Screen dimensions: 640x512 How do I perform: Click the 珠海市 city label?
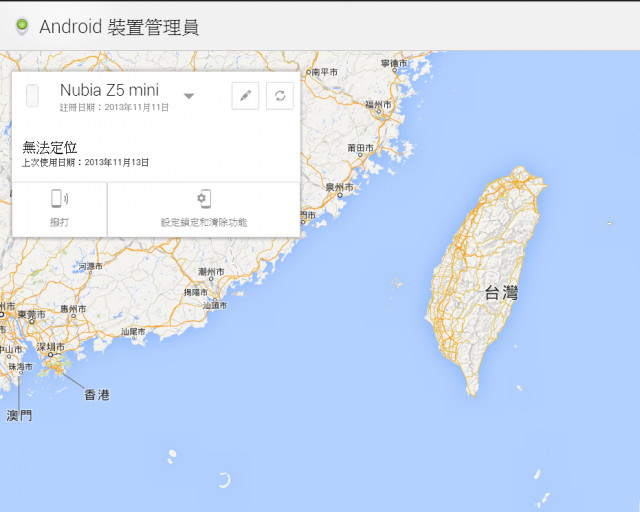click(21, 367)
